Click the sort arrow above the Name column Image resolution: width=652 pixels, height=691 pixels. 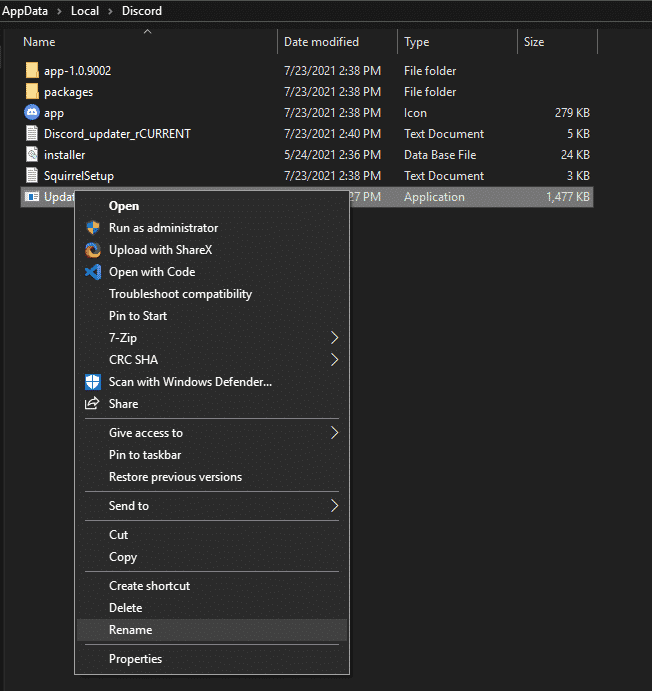[148, 32]
